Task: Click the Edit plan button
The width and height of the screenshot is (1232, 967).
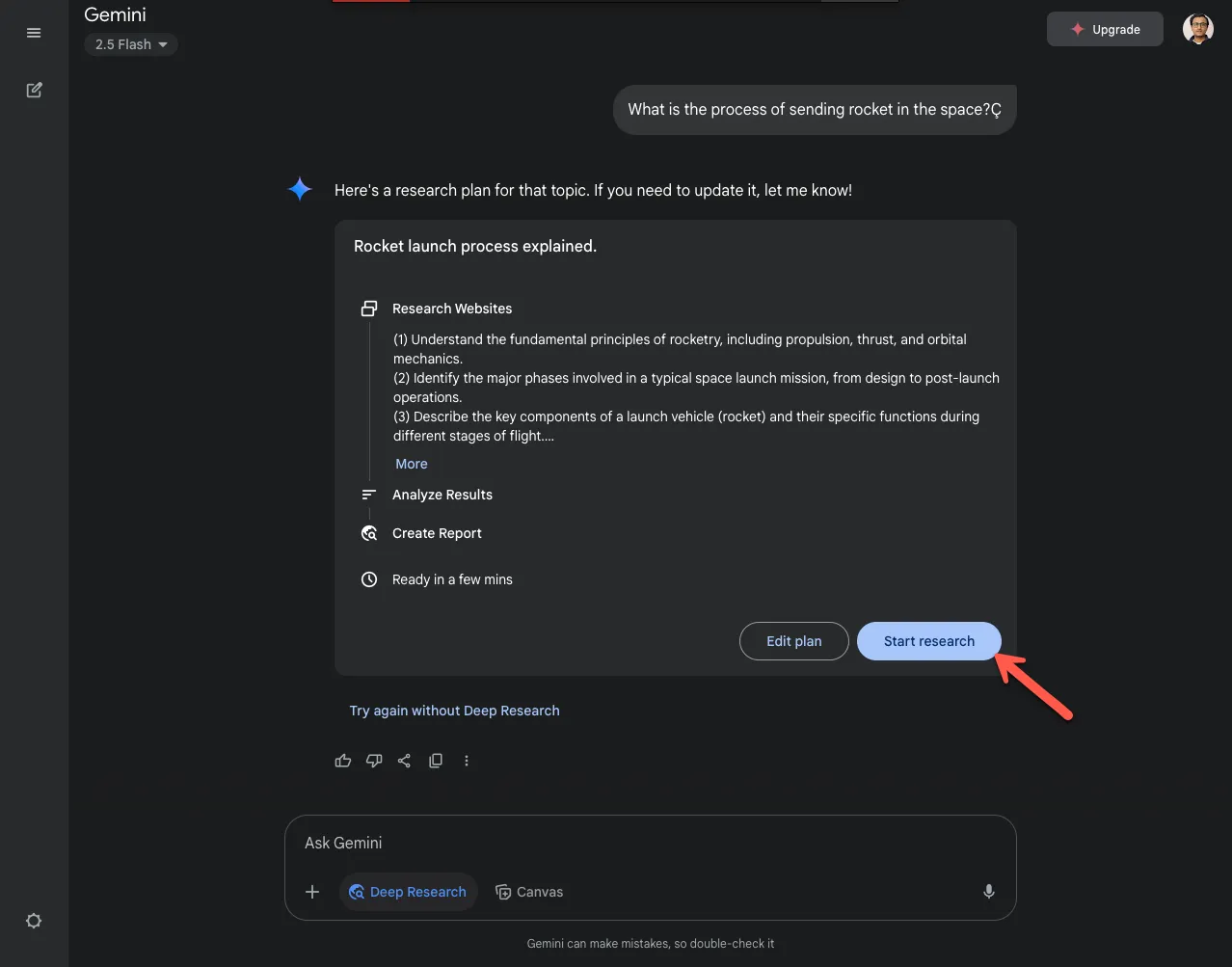Action: pos(794,641)
